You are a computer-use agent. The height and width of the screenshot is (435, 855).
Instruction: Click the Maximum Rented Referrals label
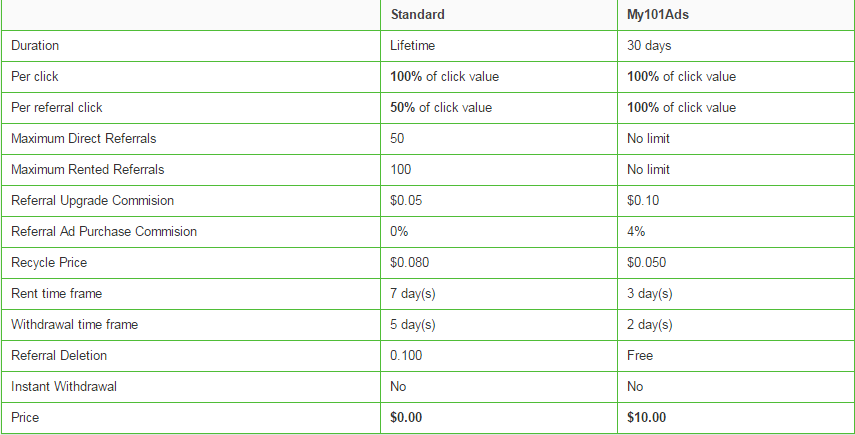pos(87,170)
